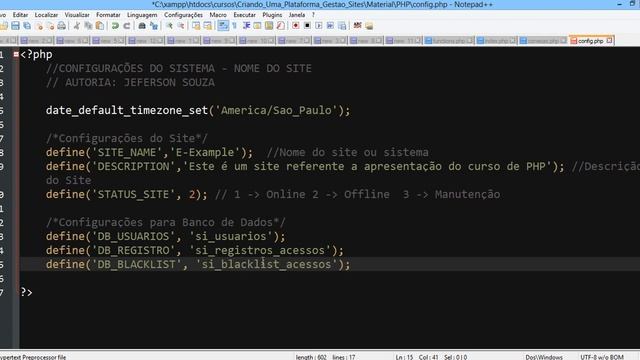Open the Executar menu
640x360 pixels.
pyautogui.click(x=244, y=15)
